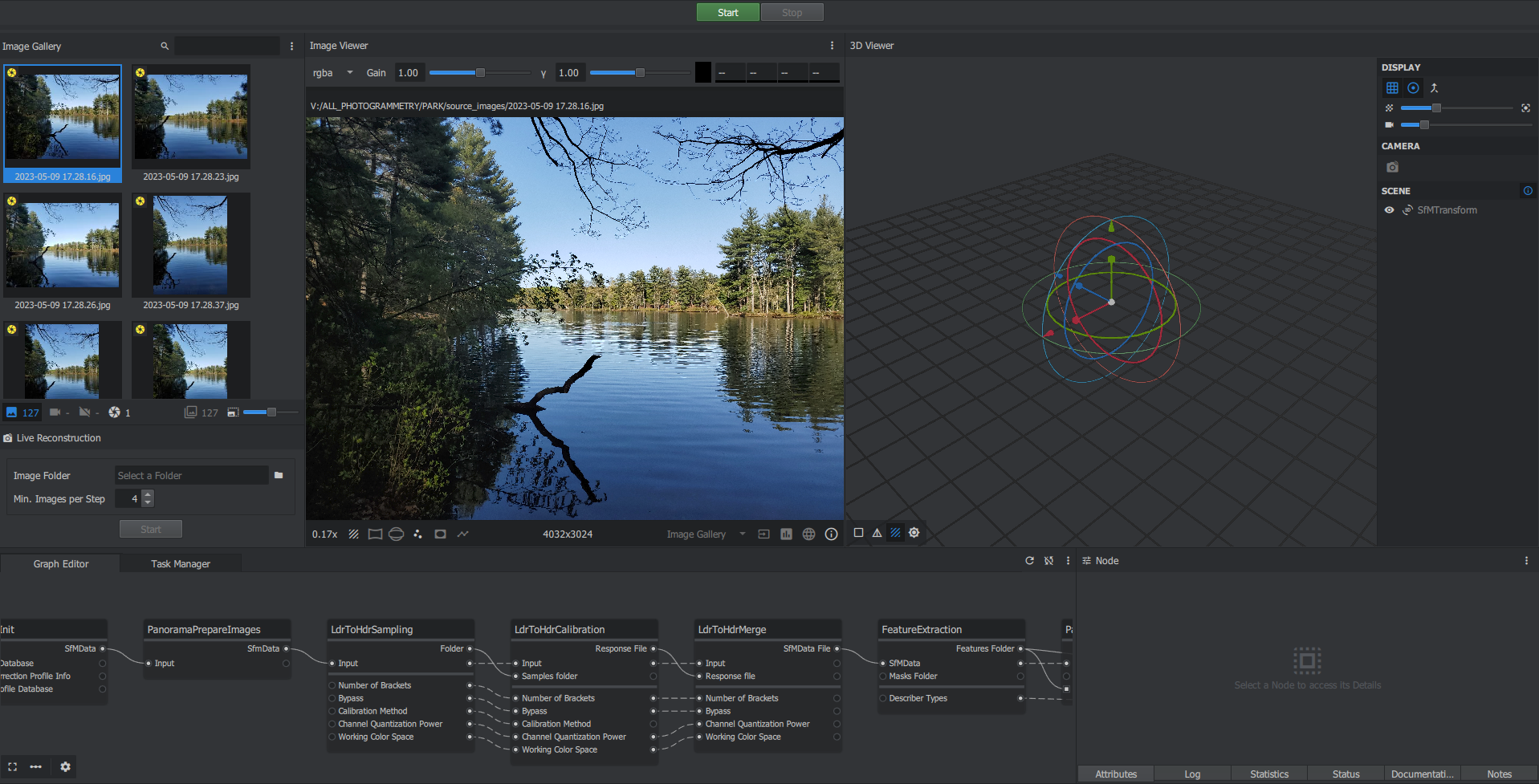Click the Gain value field
This screenshot has width=1539, height=784.
(409, 73)
